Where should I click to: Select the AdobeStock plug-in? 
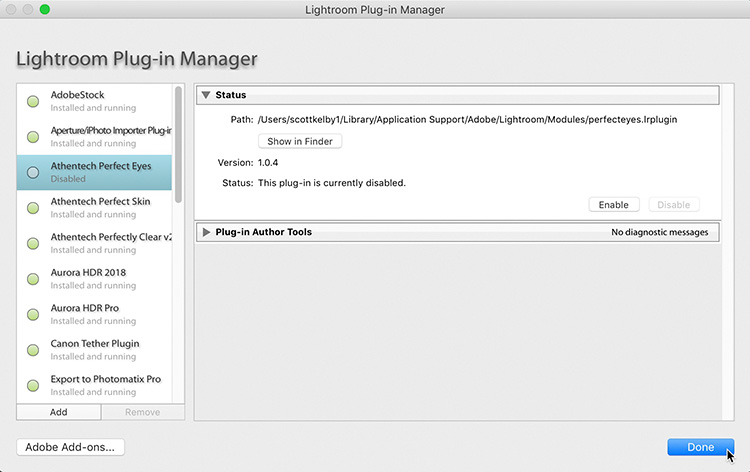(94, 101)
